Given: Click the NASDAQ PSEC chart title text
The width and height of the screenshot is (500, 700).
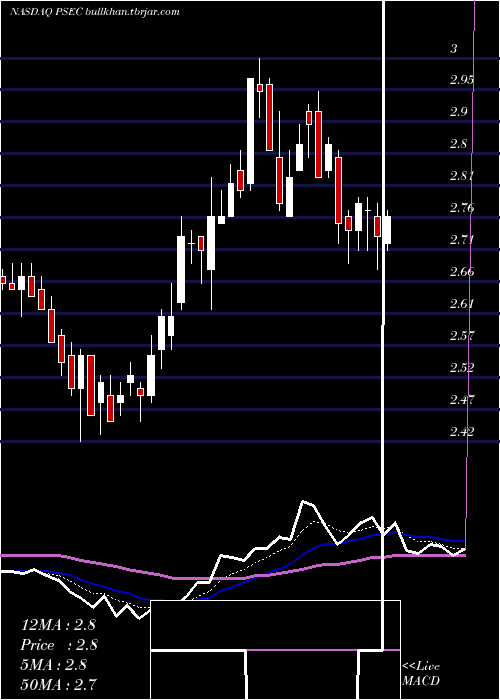Looking at the screenshot, I should [95, 12].
